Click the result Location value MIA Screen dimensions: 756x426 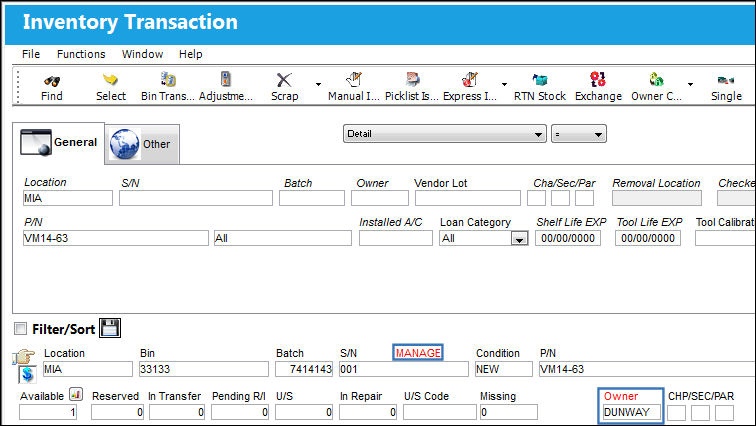click(x=88, y=369)
